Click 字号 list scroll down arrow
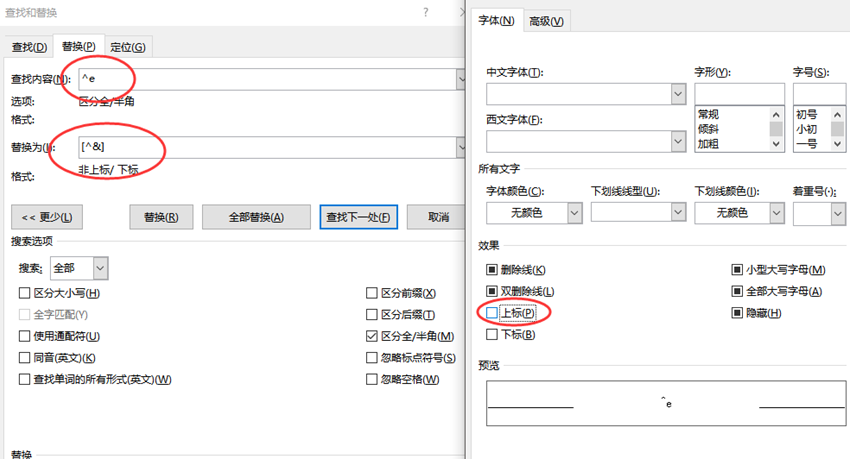850x459 pixels. pos(838,144)
